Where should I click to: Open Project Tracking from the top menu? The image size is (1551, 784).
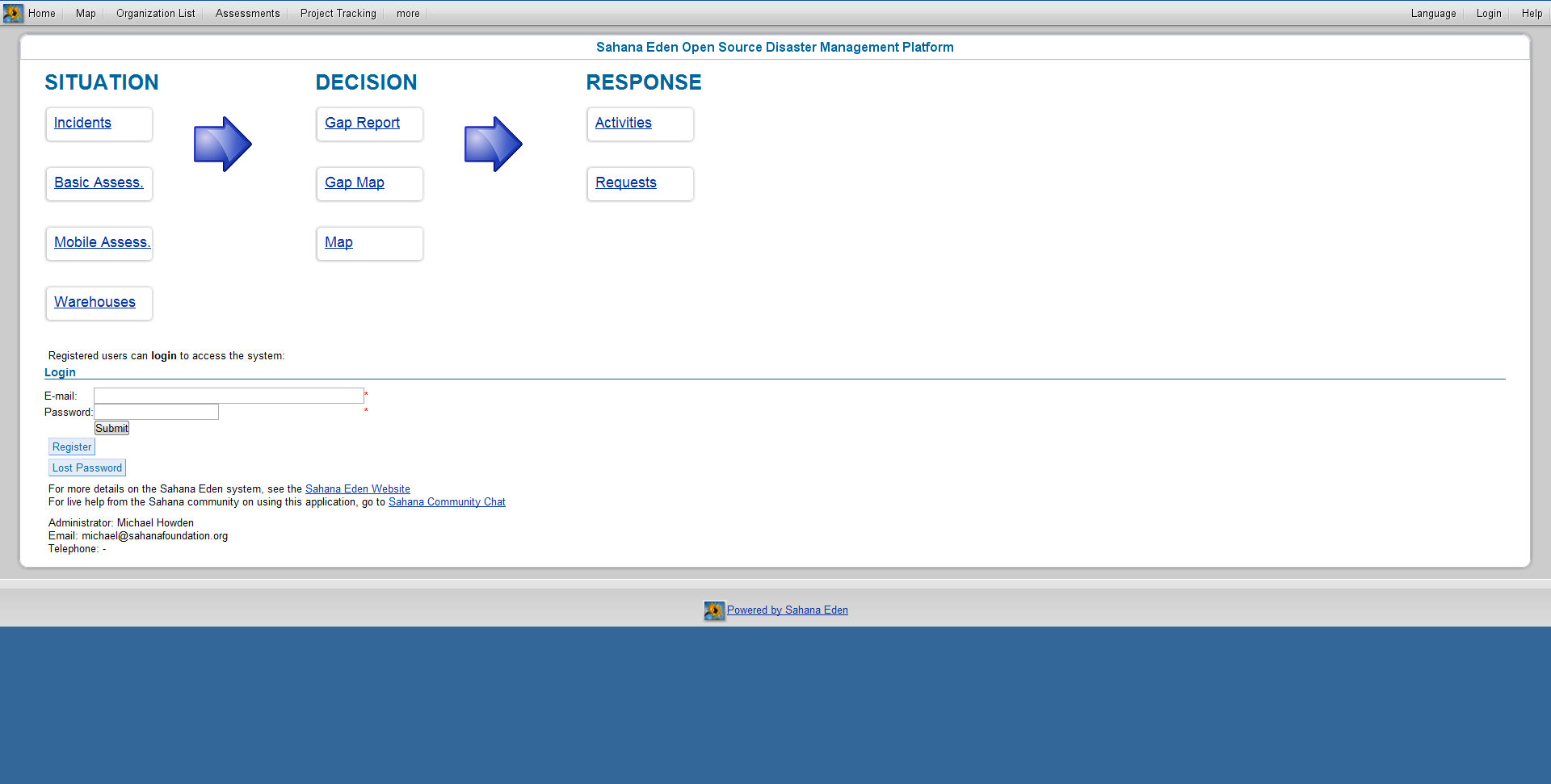[338, 14]
